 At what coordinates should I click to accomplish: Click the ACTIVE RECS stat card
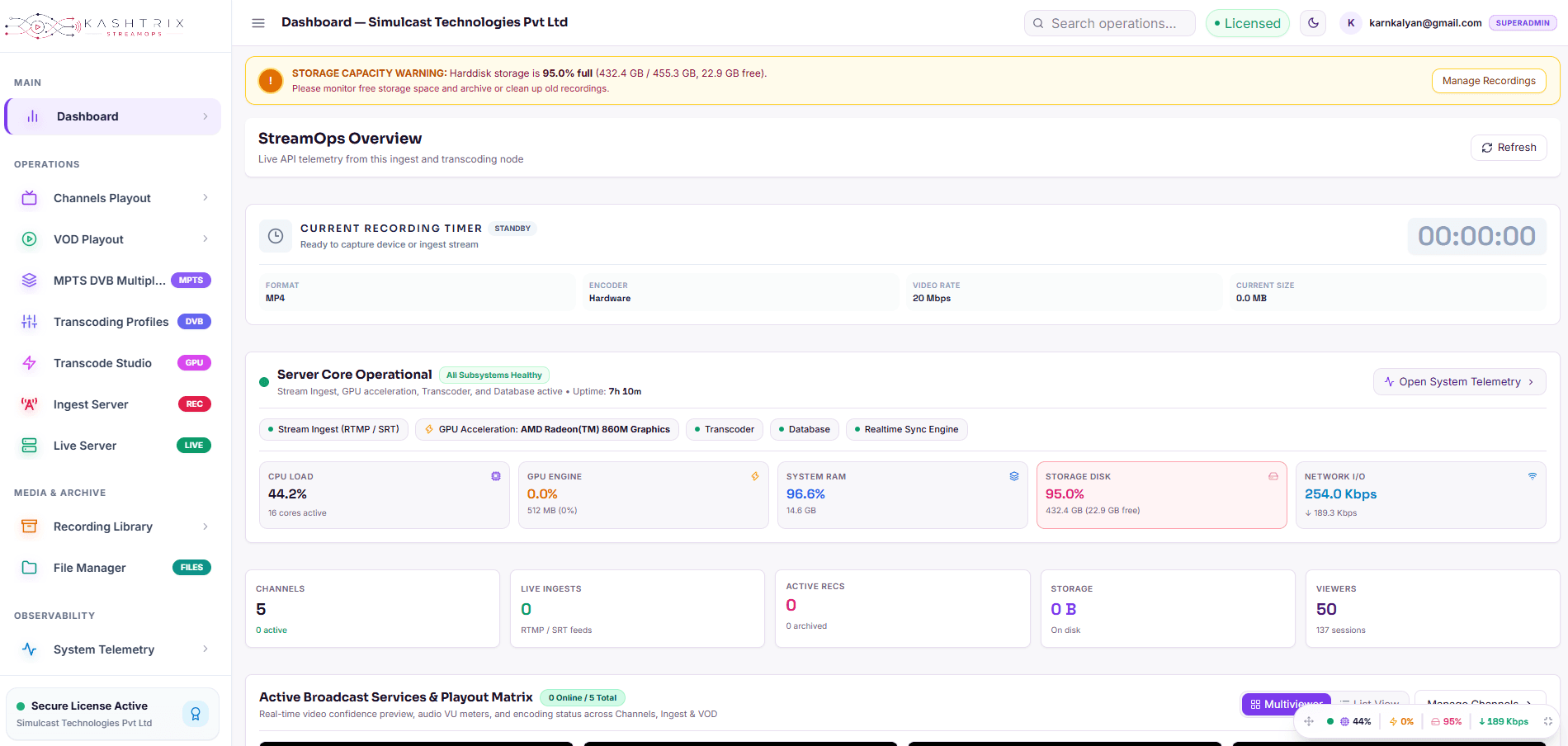[902, 609]
